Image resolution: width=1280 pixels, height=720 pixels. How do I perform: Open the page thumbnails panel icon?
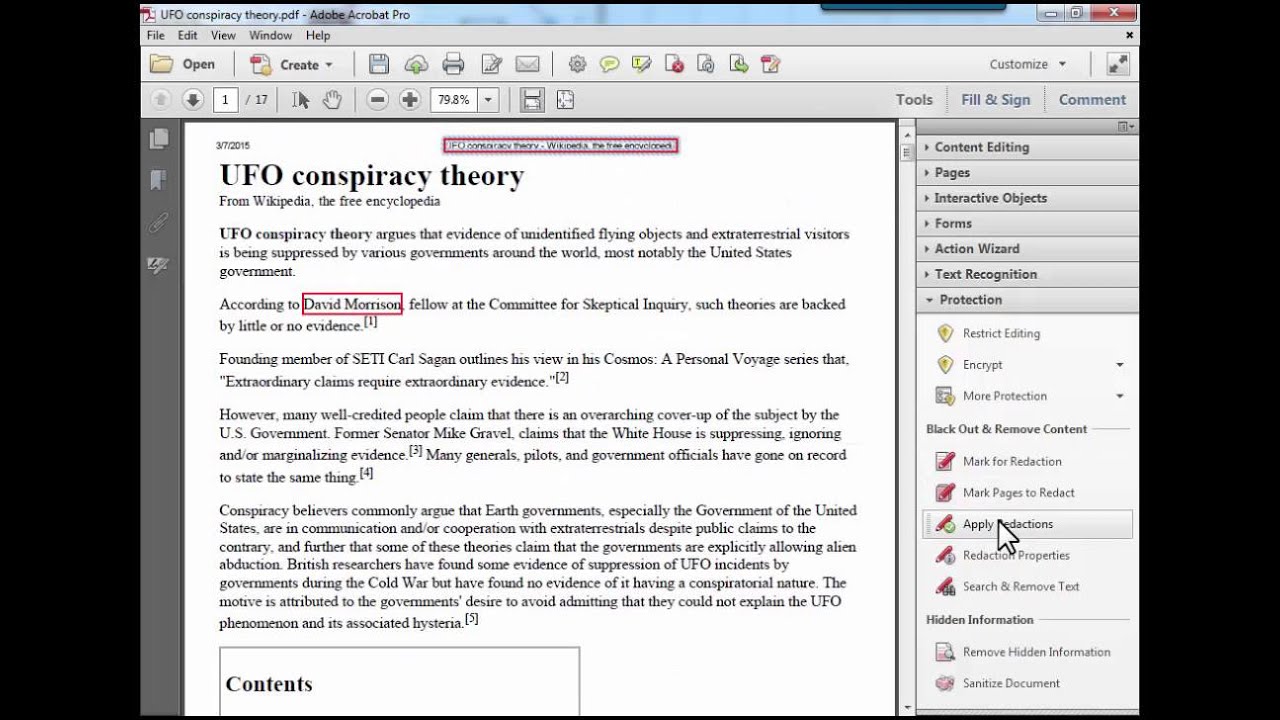click(x=158, y=139)
